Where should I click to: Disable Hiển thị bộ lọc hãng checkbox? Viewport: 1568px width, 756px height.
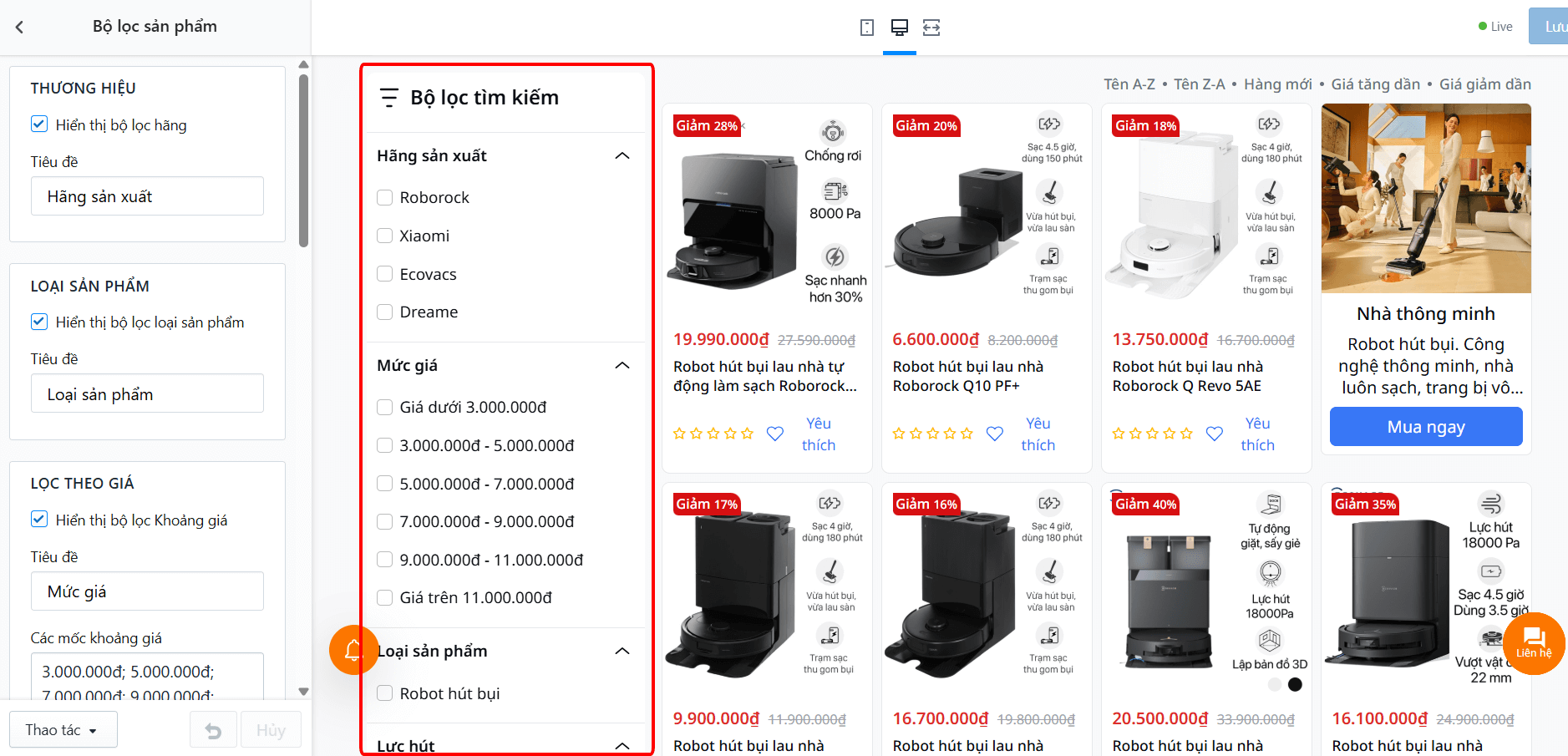coord(39,124)
